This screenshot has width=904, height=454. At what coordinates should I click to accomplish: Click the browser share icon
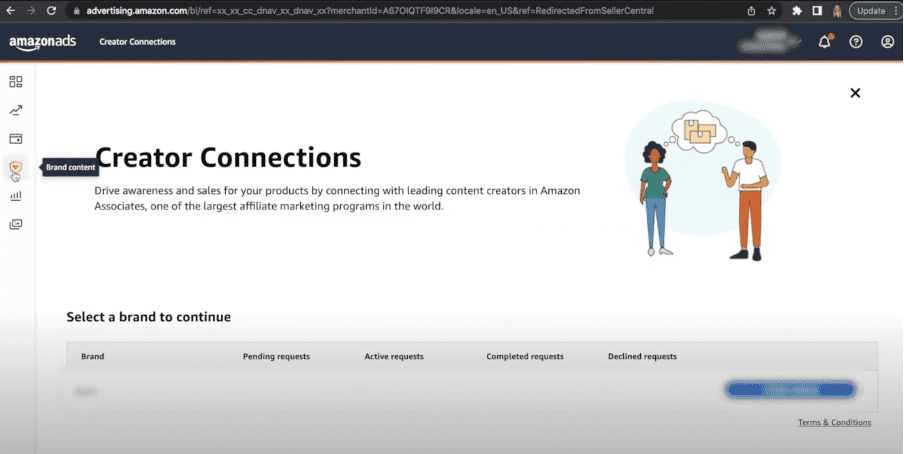click(751, 10)
